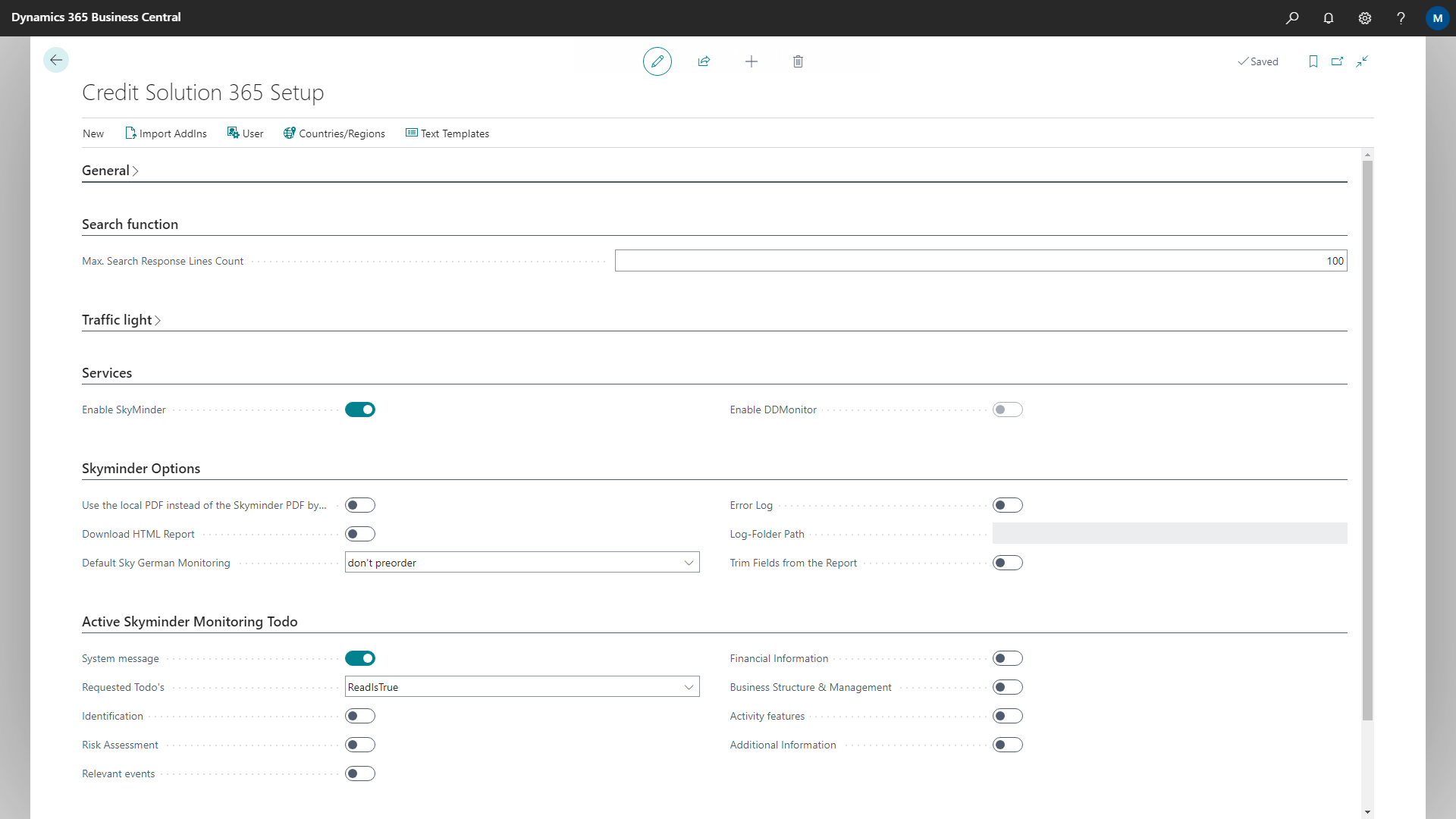Open the Requested Todo's dropdown

tap(522, 687)
